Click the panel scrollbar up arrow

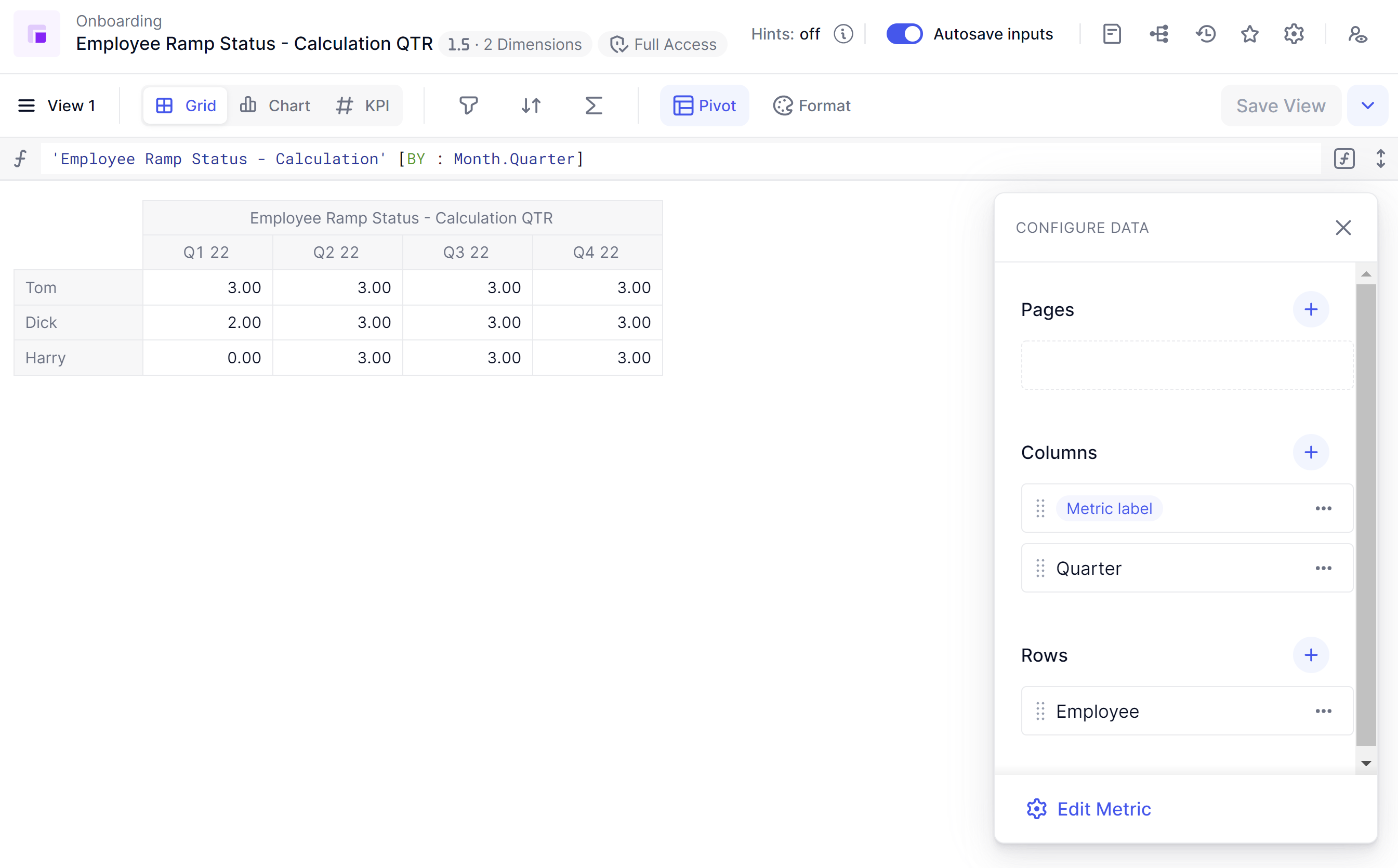point(1366,274)
